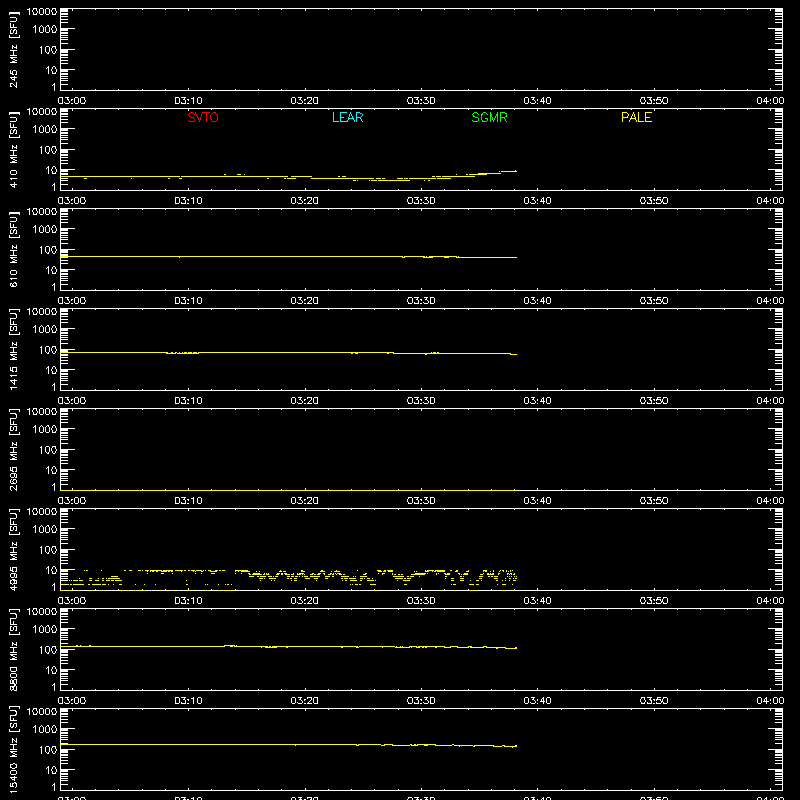Image resolution: width=800 pixels, height=800 pixels.
Task: Click 04:00 tick under 245 MHz panel
Action: click(770, 101)
